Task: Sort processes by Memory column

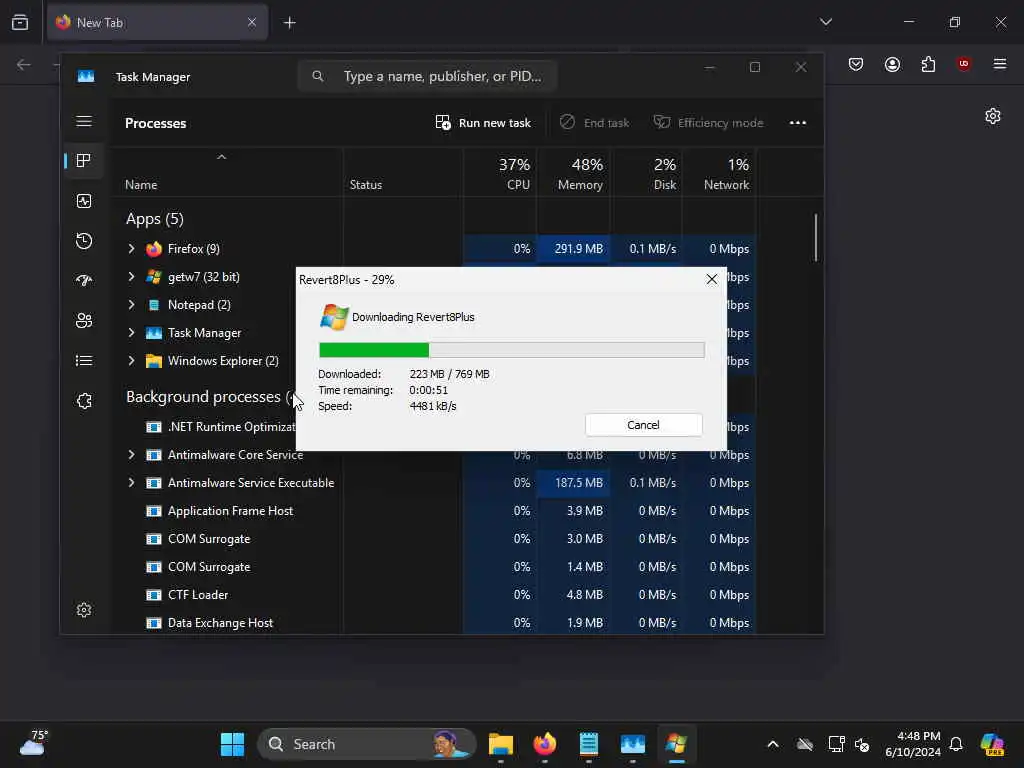Action: [x=573, y=173]
